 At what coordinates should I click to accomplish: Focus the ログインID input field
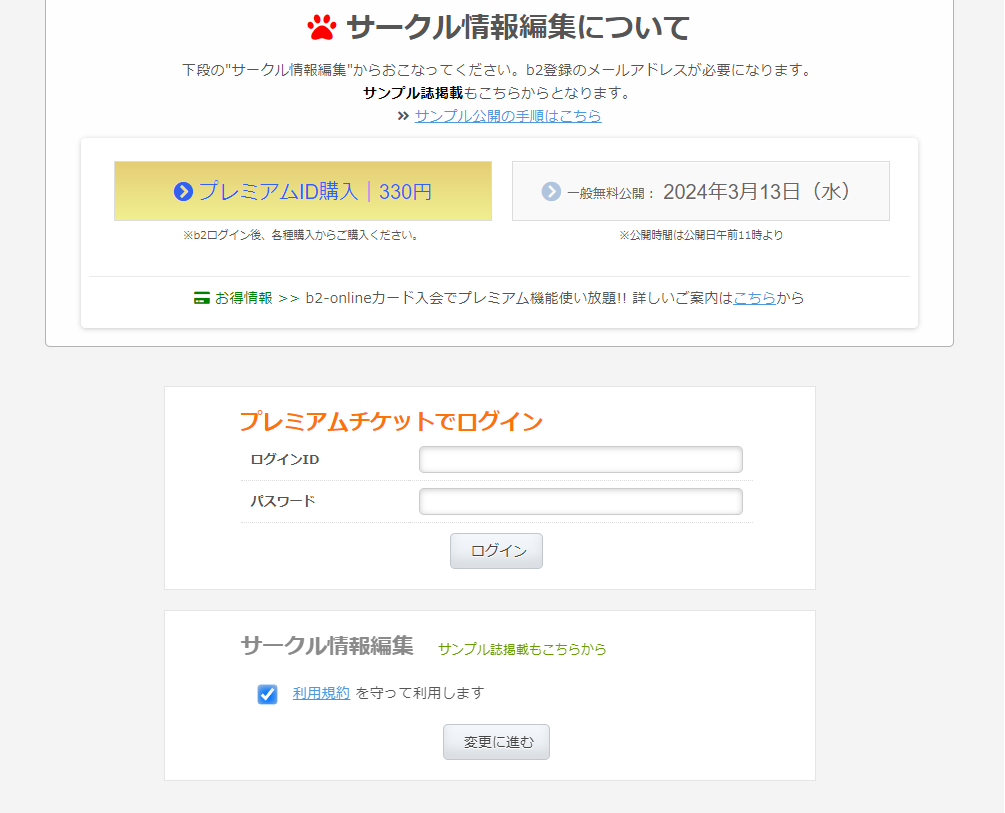pos(580,460)
